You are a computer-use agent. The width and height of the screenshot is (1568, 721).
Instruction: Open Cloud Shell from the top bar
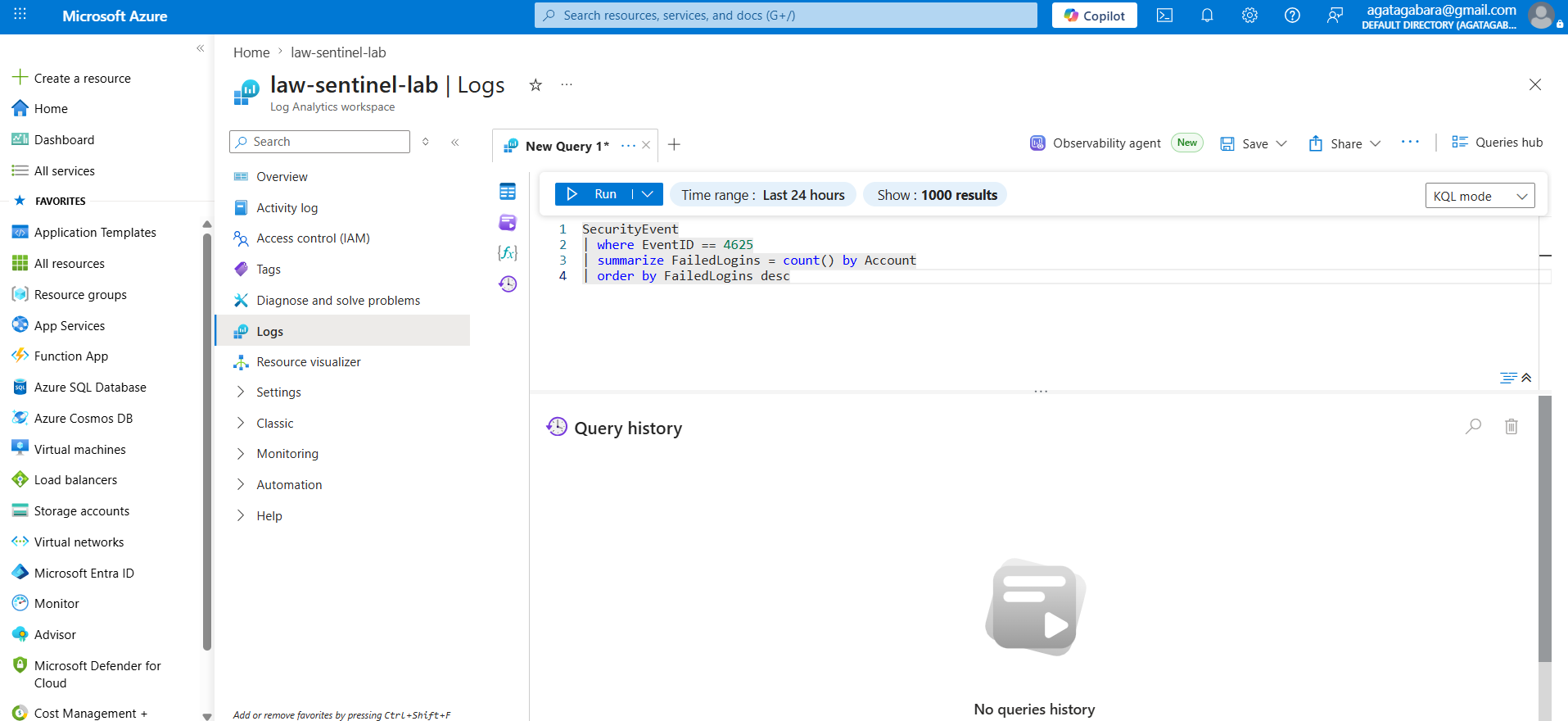pyautogui.click(x=1164, y=16)
